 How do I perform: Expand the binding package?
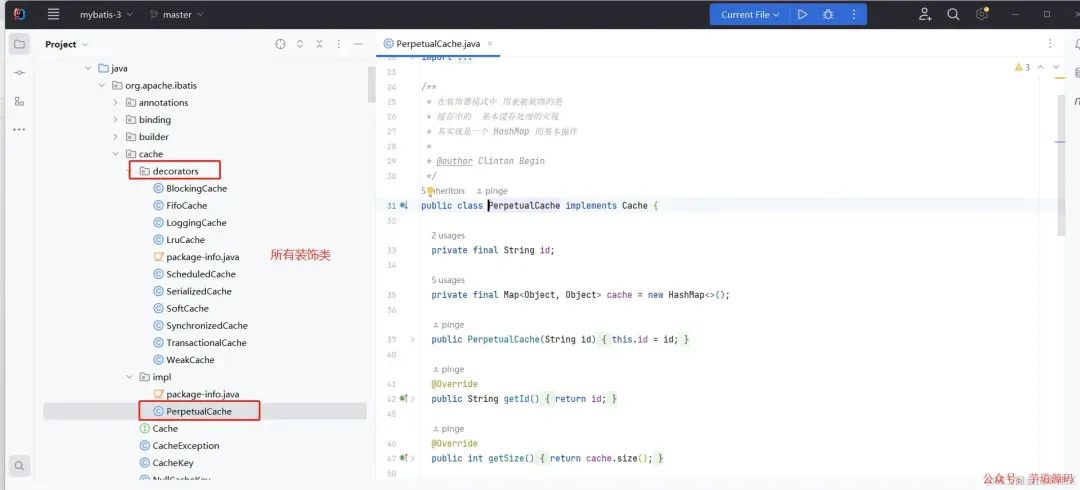coord(116,120)
